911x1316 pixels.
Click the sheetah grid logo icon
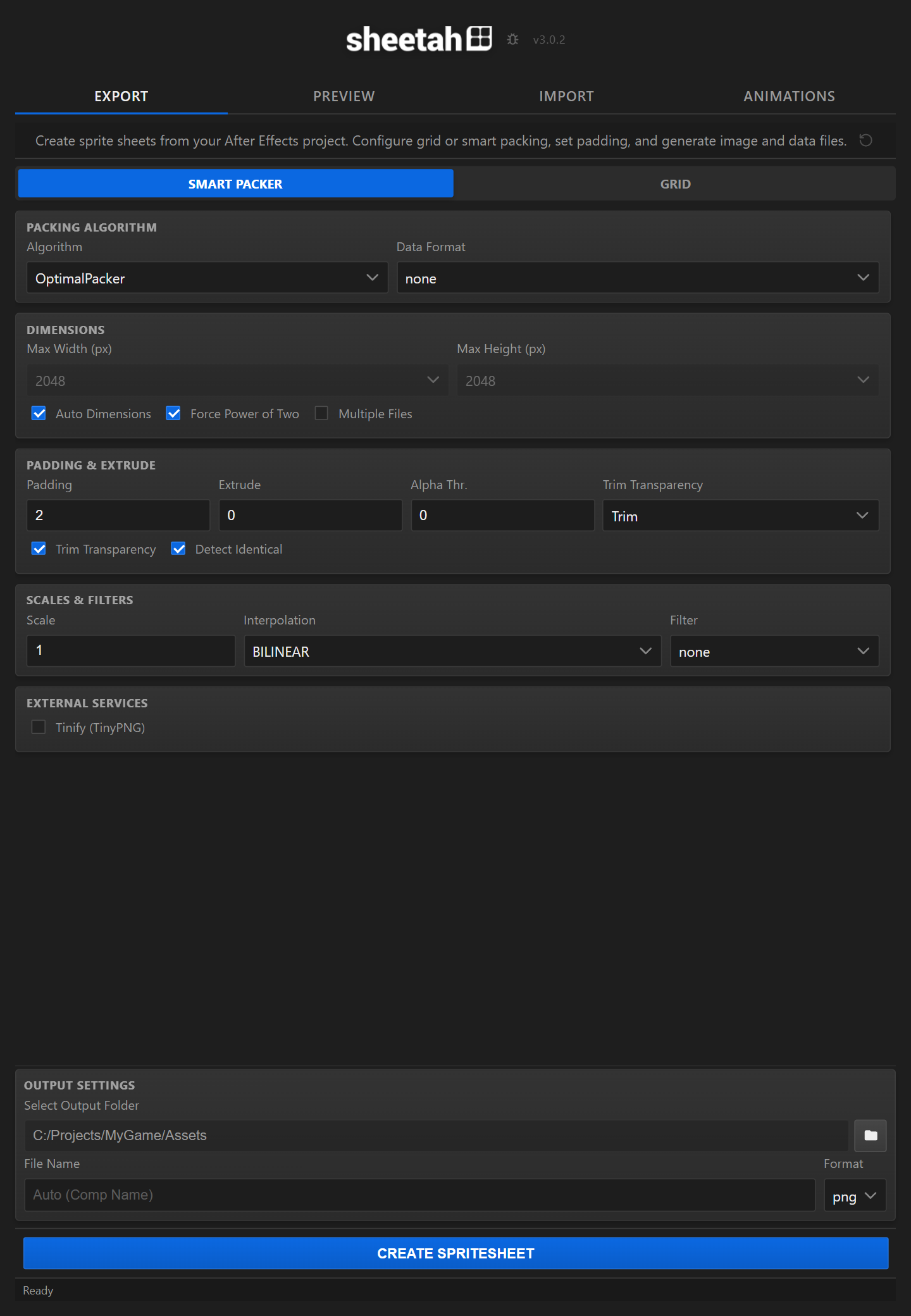coord(480,38)
